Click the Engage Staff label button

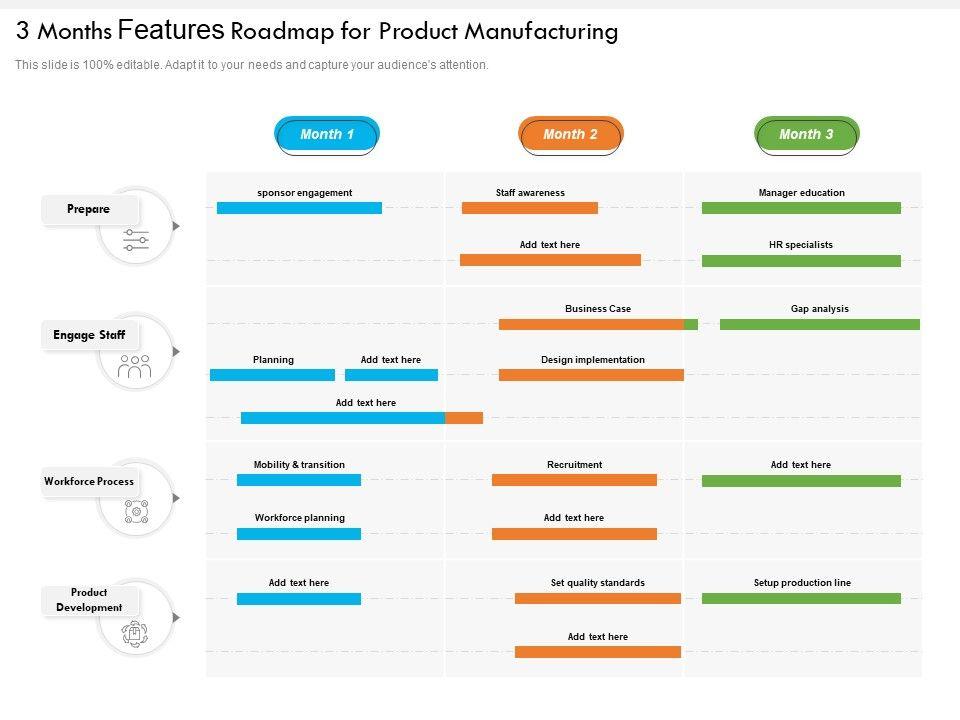pos(90,336)
